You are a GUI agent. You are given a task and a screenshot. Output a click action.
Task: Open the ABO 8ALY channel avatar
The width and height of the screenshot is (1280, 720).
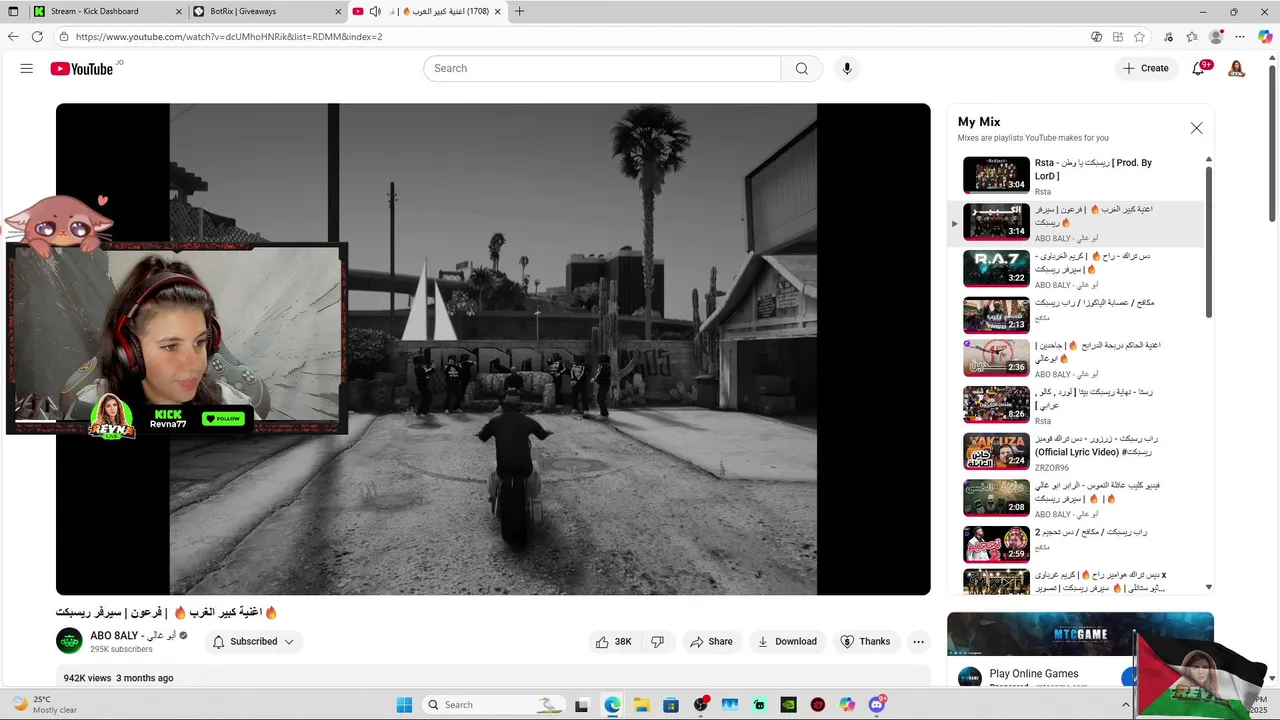pos(69,641)
